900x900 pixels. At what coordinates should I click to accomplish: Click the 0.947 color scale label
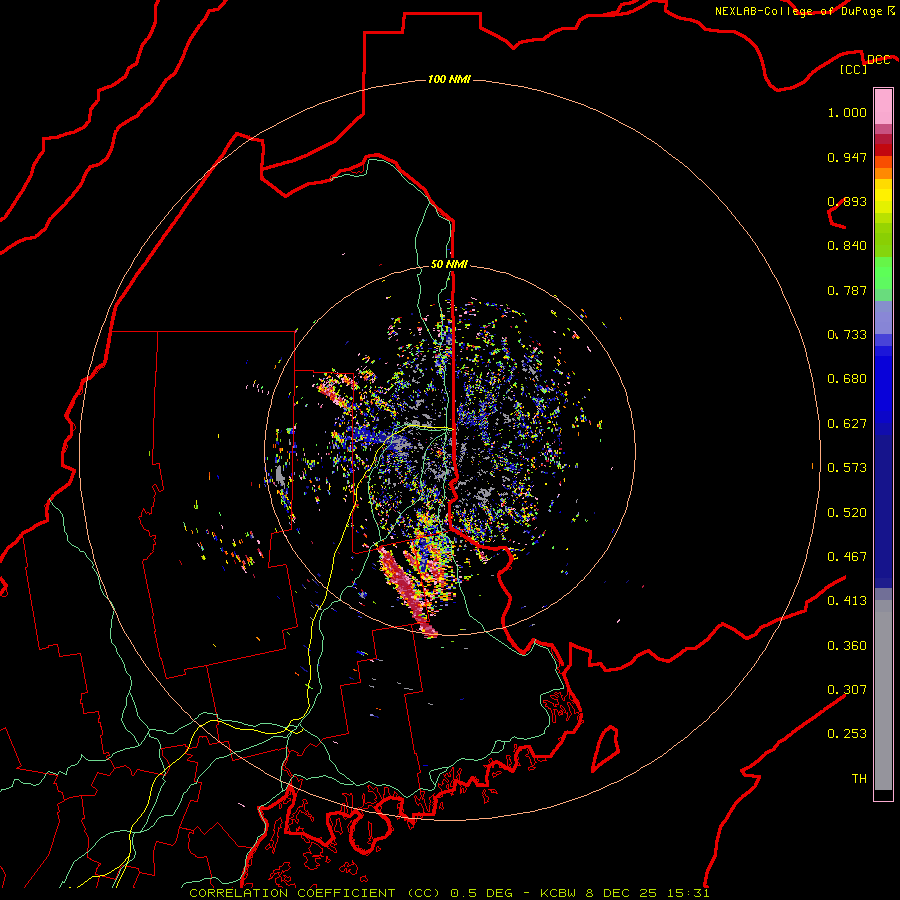(x=847, y=157)
